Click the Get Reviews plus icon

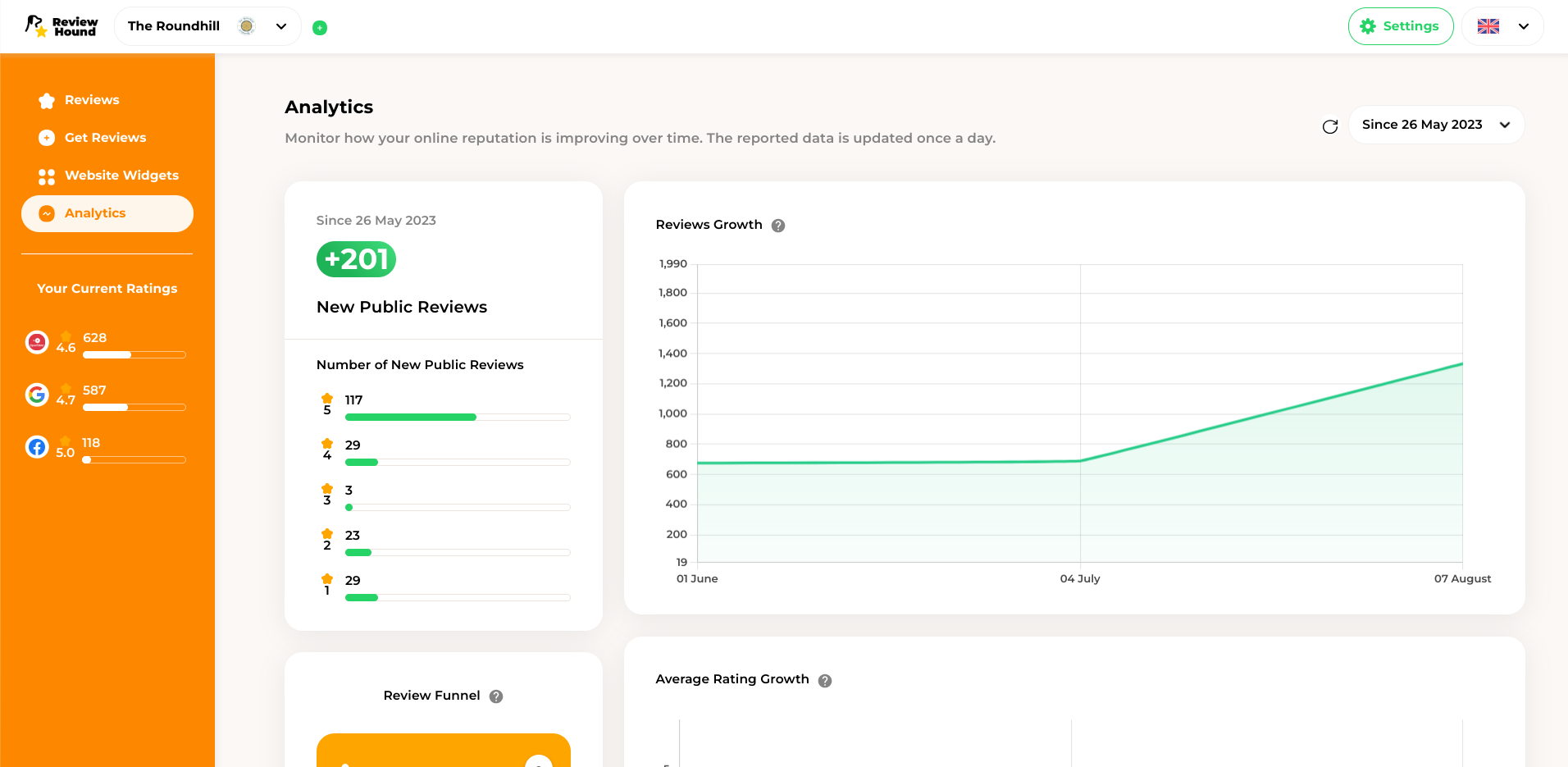click(x=47, y=138)
